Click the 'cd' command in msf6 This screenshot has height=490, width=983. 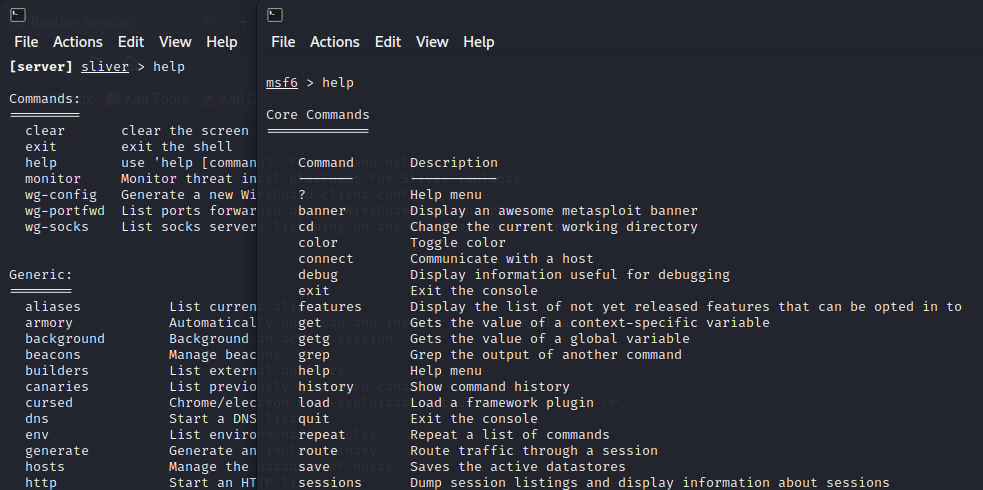point(306,227)
